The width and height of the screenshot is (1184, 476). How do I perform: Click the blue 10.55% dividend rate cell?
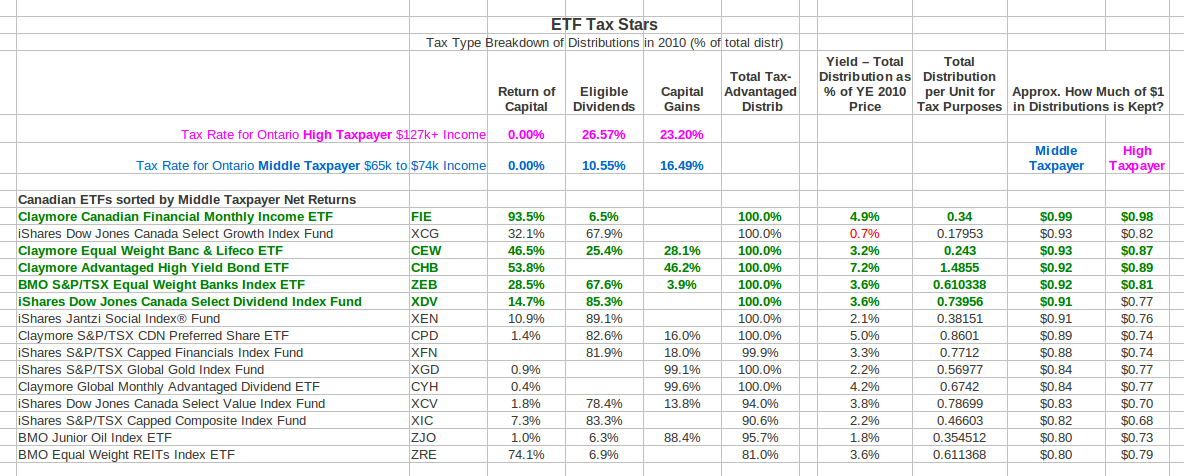[603, 165]
